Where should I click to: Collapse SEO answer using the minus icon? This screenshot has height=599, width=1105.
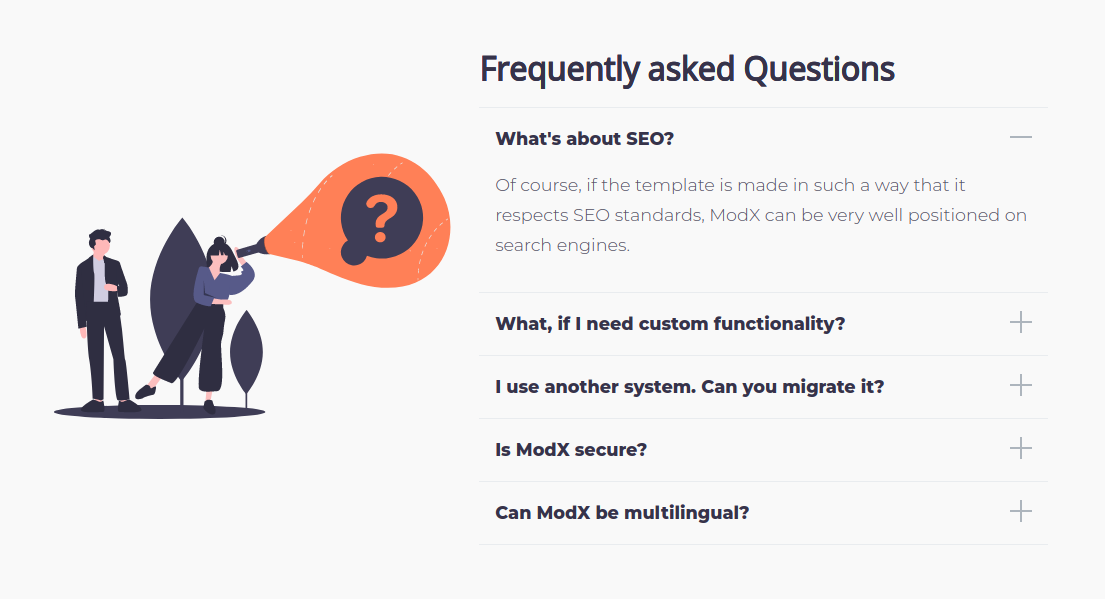point(1020,137)
